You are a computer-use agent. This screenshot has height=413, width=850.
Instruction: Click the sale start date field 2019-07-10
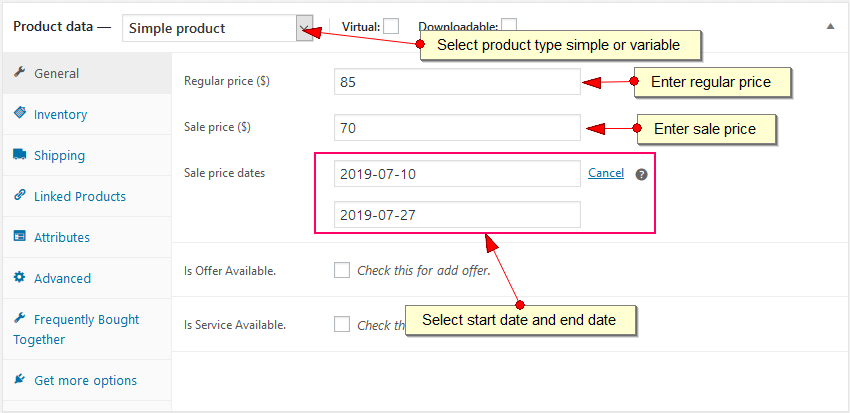tap(457, 174)
